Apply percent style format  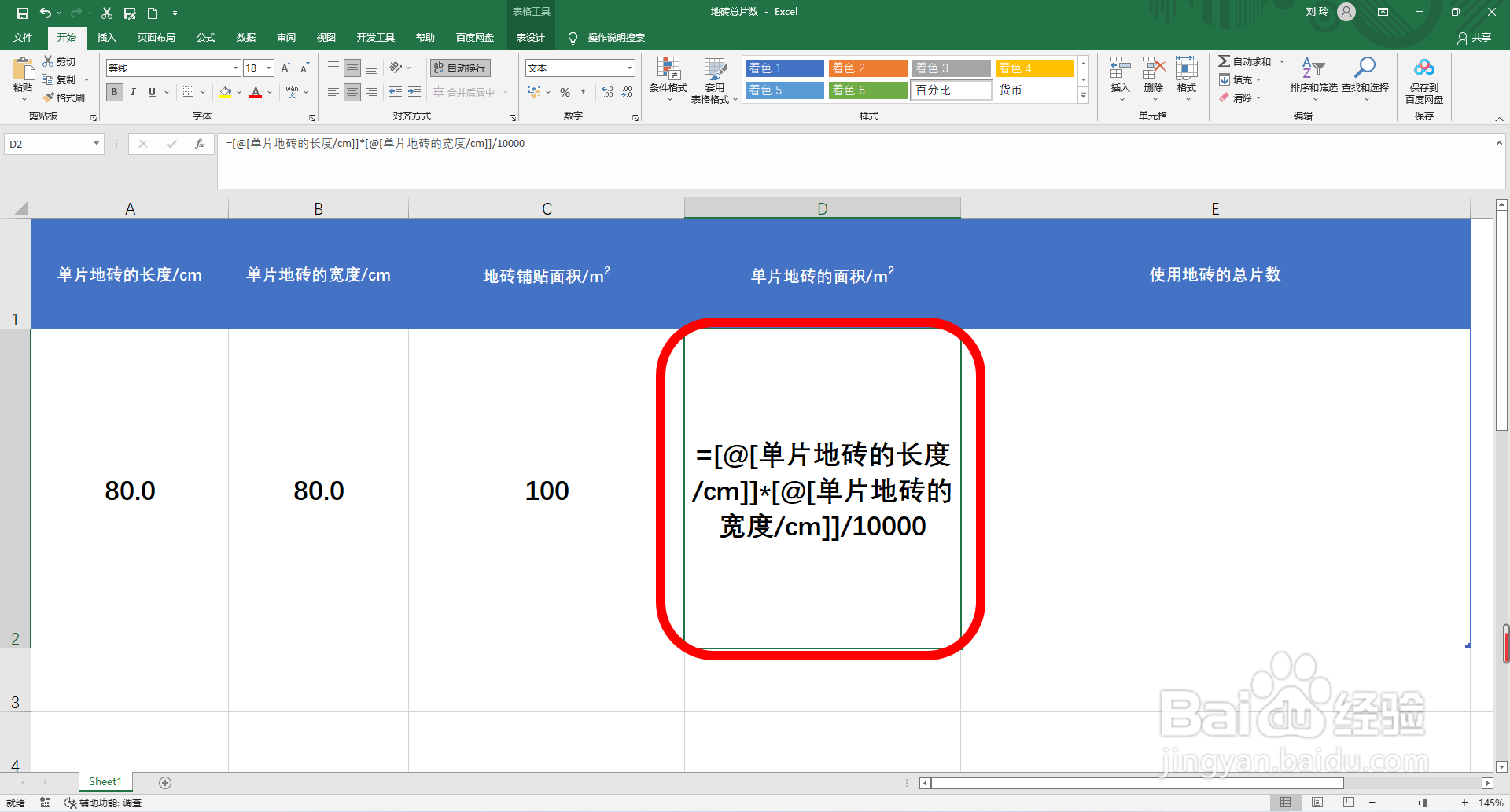click(x=565, y=92)
